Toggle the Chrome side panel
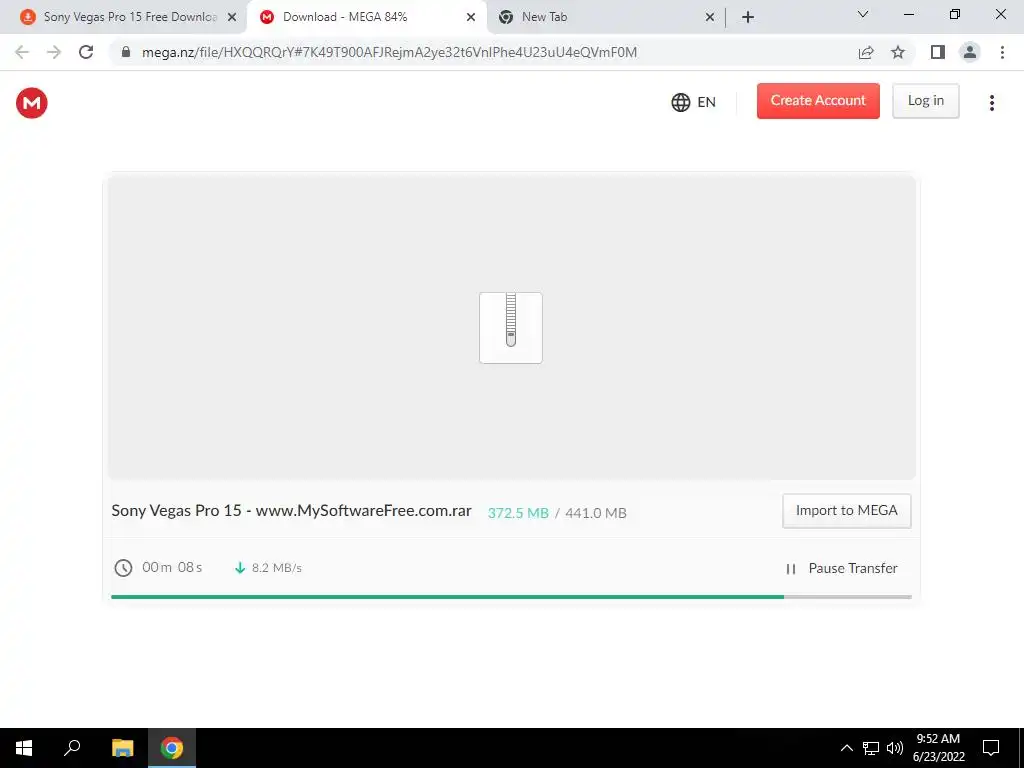The height and width of the screenshot is (768, 1024). click(x=938, y=52)
